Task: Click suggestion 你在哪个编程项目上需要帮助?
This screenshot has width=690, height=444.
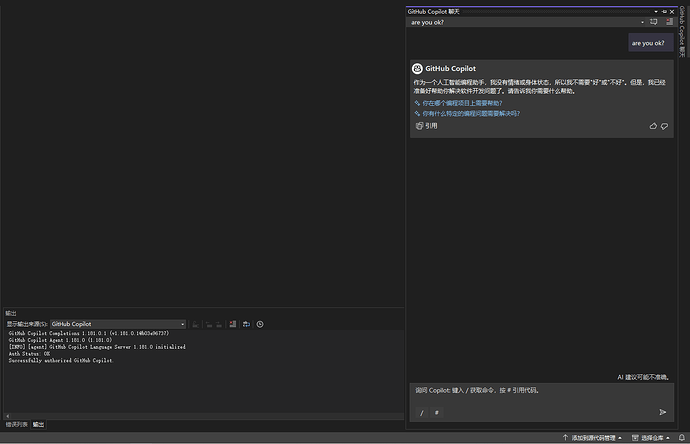Action: coord(462,103)
